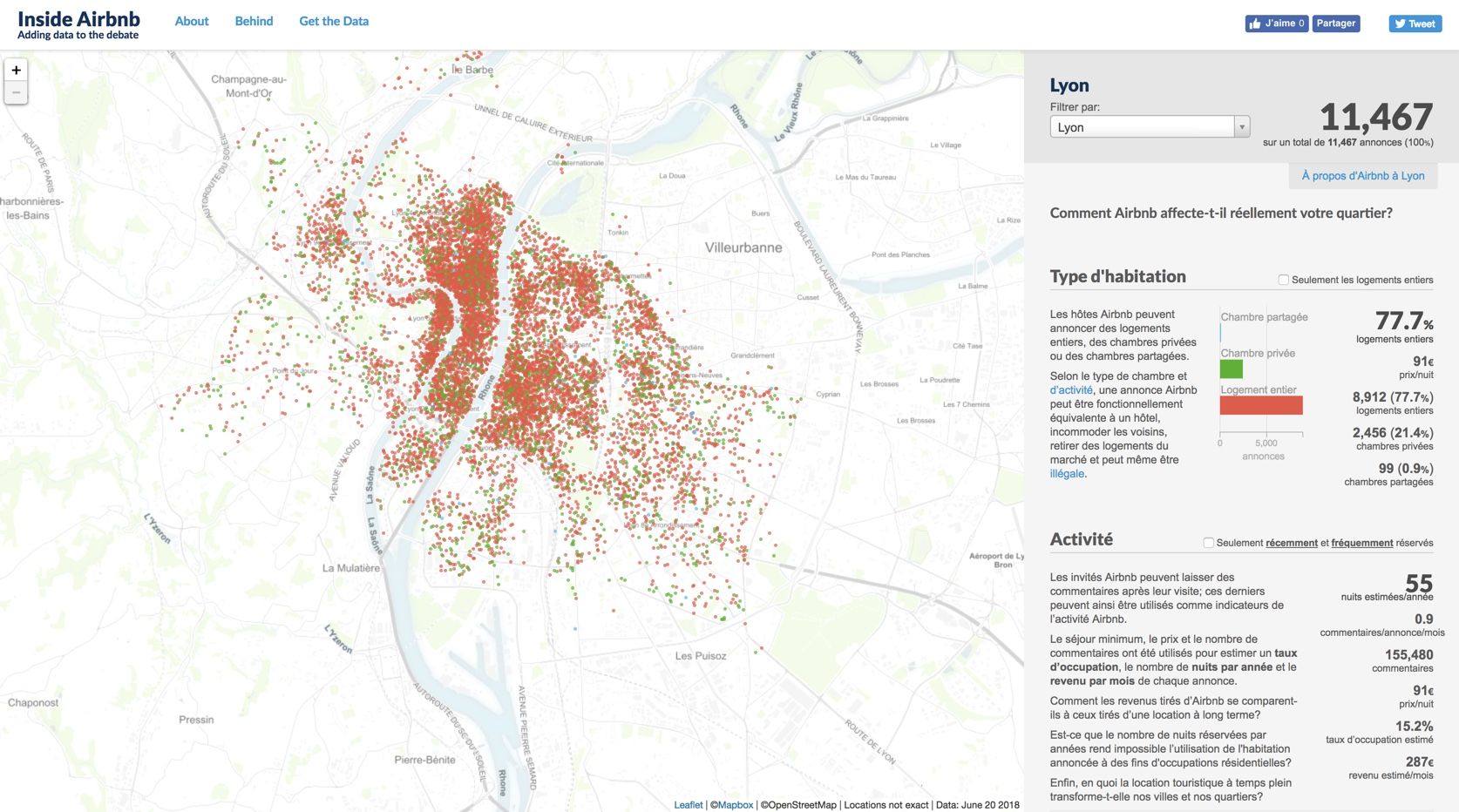Click the 287€ revenu estimé/mois value
Screen dimensions: 1459x812
click(1419, 762)
